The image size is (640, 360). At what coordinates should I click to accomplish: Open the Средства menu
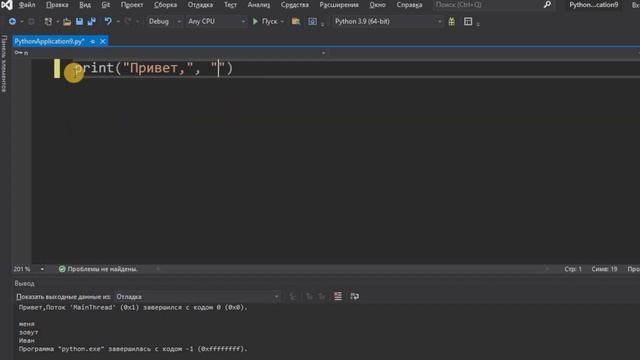point(295,5)
